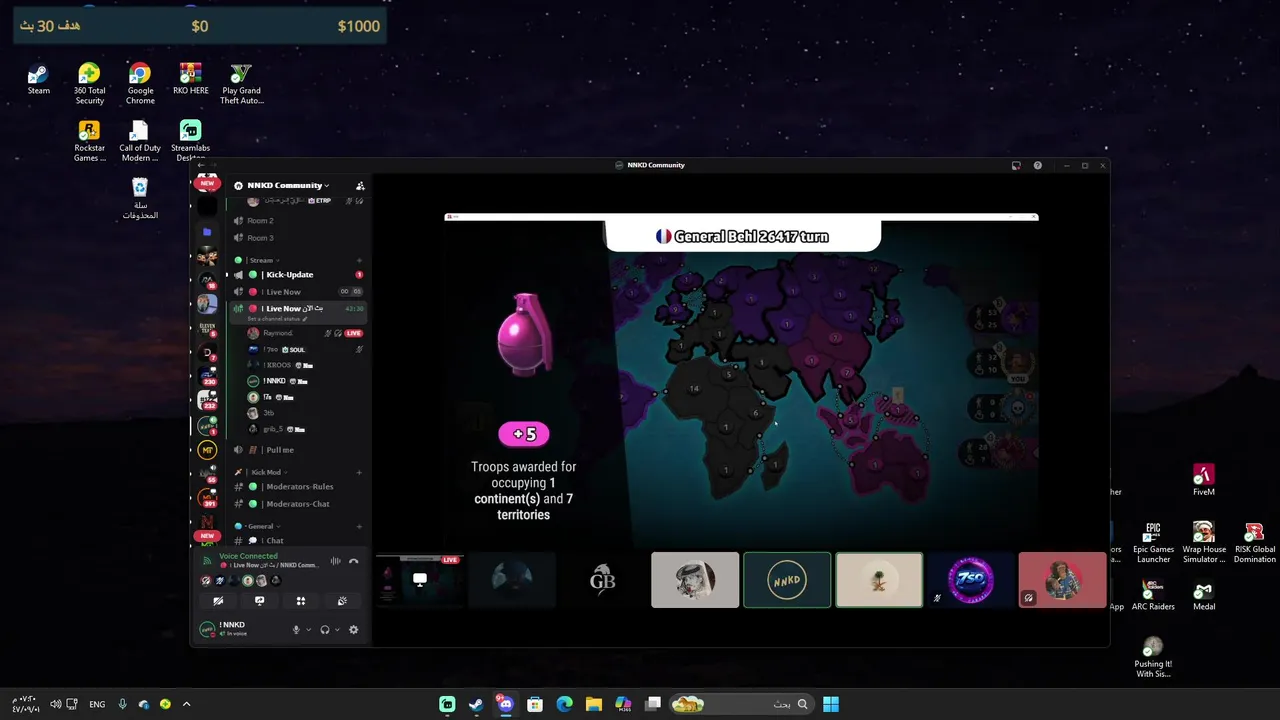Open Medal desktop shortcut
Viewport: 1280px width, 720px height.
1204,595
